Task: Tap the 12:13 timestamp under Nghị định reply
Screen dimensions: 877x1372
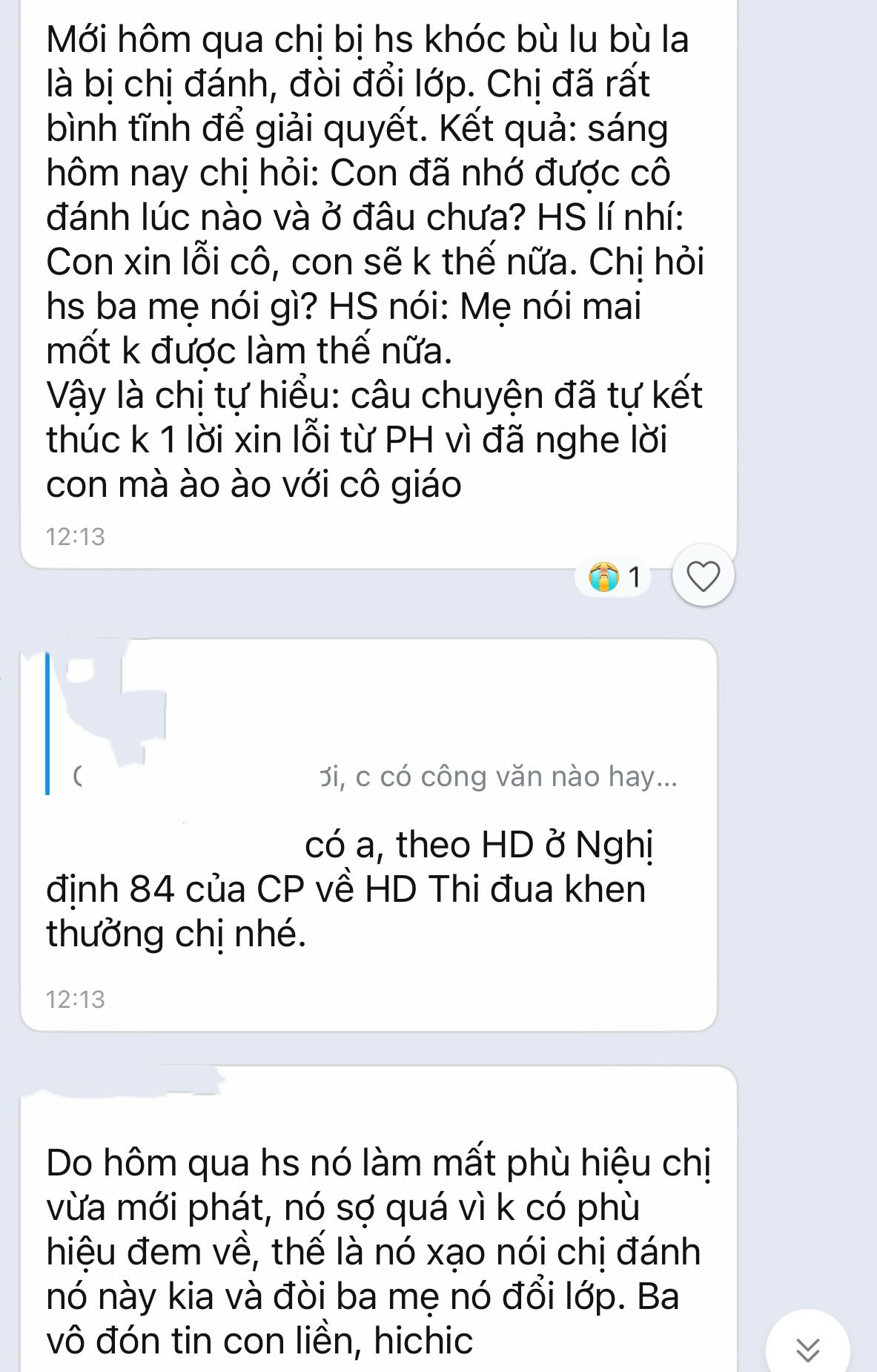Action: (76, 999)
